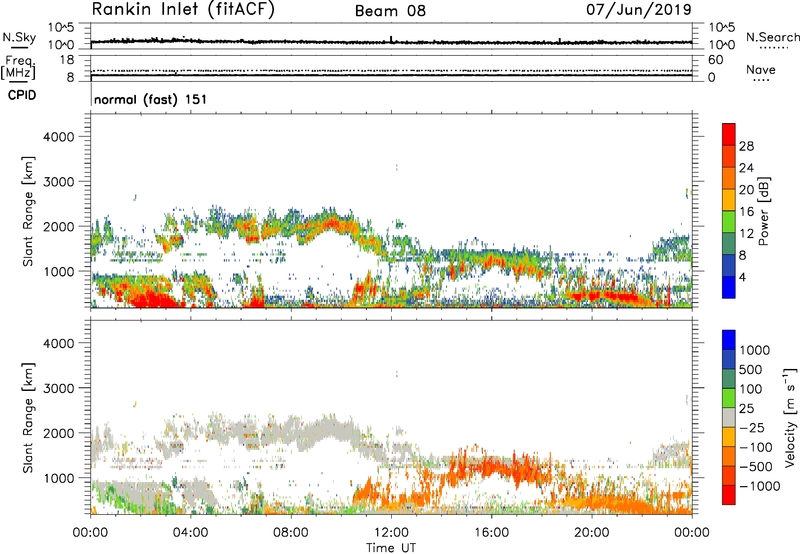The height and width of the screenshot is (554, 800).
Task: Click the "4000" tick of the power panel
Action: click(59, 137)
